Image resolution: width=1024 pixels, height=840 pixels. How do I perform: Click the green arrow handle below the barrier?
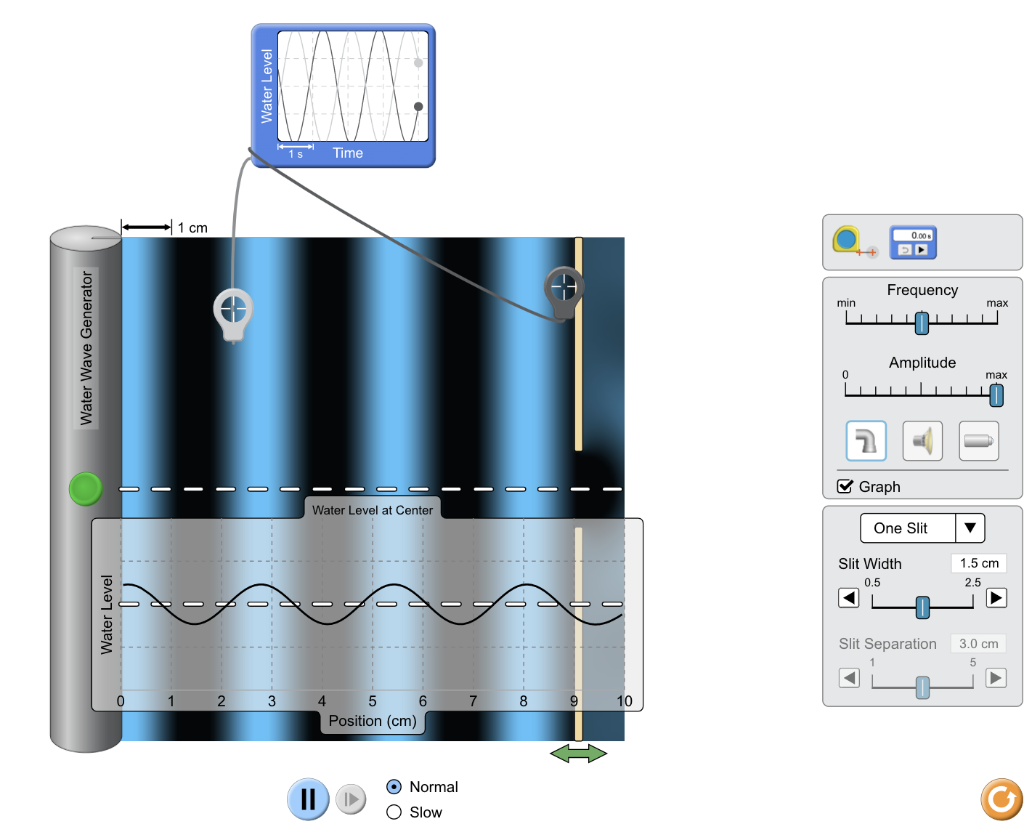[580, 753]
